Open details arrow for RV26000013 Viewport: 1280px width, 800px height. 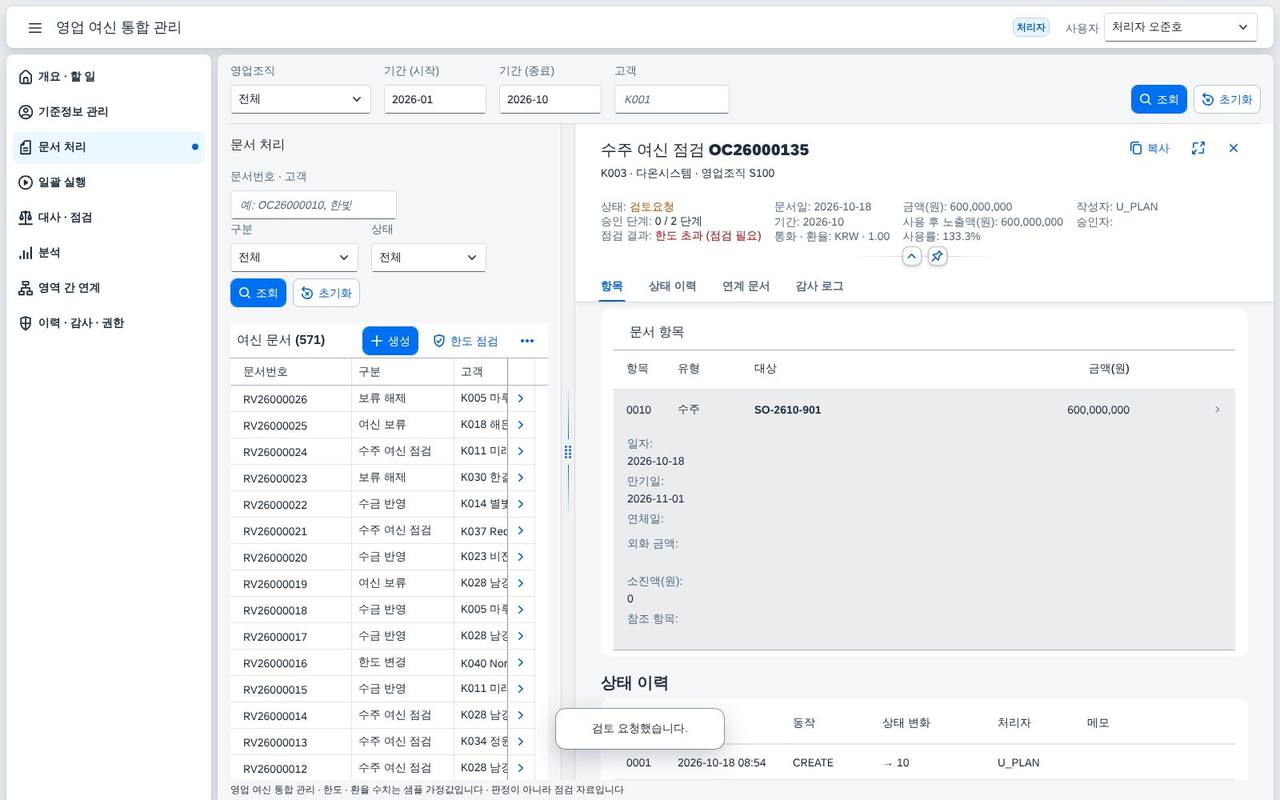520,742
